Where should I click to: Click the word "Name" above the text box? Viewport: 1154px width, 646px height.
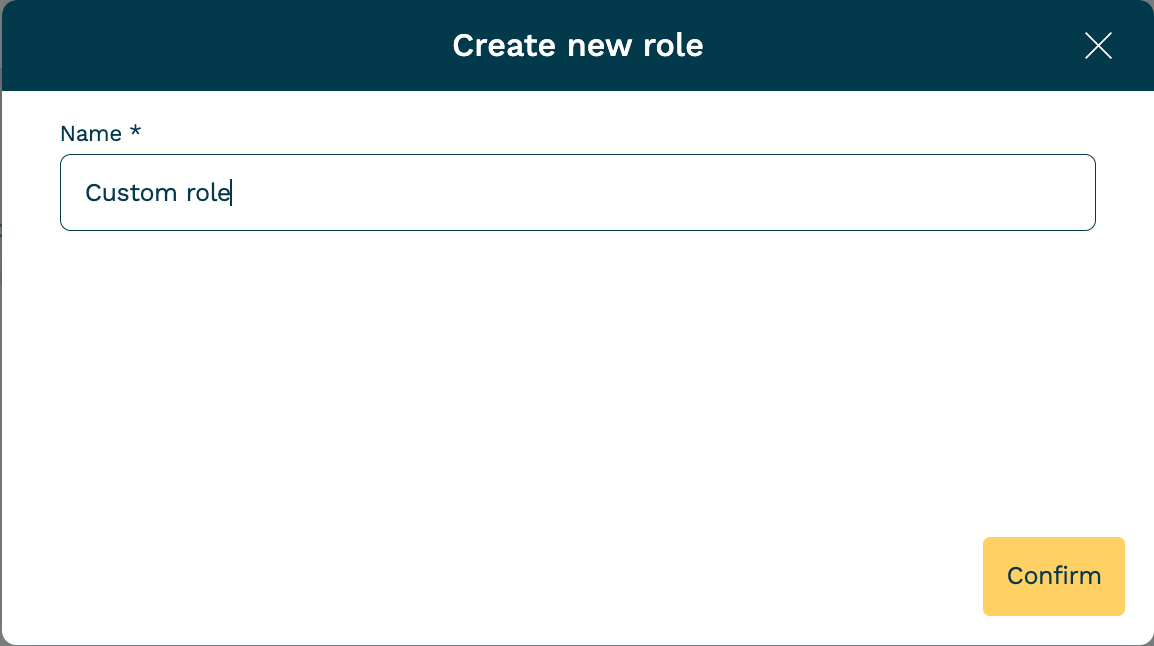[90, 133]
